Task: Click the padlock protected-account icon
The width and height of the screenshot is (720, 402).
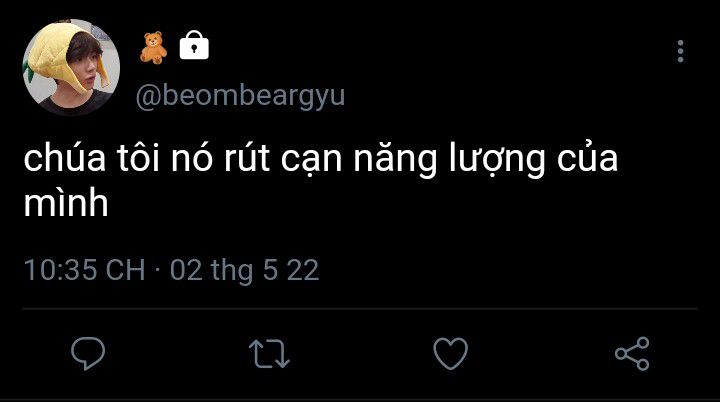Action: (194, 45)
